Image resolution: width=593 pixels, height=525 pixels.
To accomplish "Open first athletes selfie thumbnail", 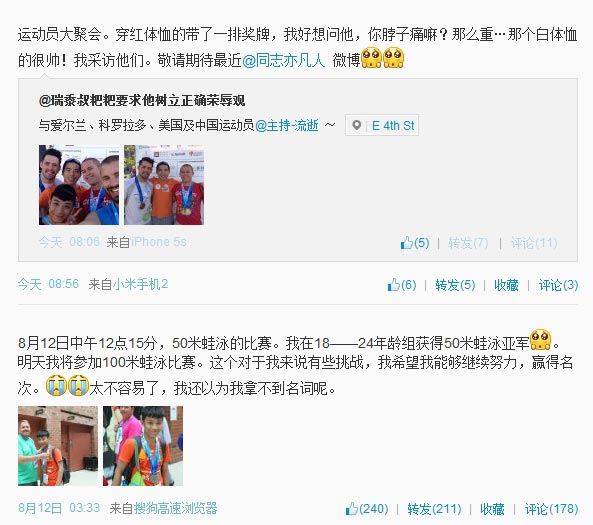I will point(79,185).
